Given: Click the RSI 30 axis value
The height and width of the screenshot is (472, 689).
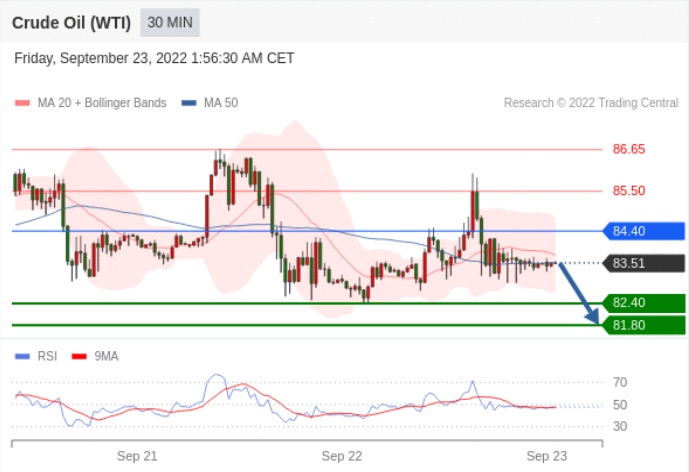Looking at the screenshot, I should (620, 426).
